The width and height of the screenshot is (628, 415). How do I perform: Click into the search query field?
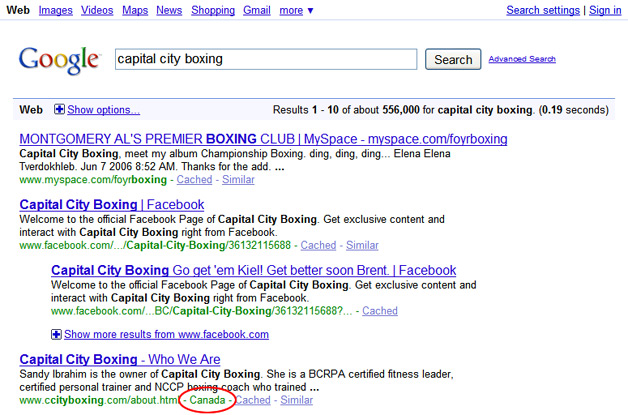click(x=266, y=59)
